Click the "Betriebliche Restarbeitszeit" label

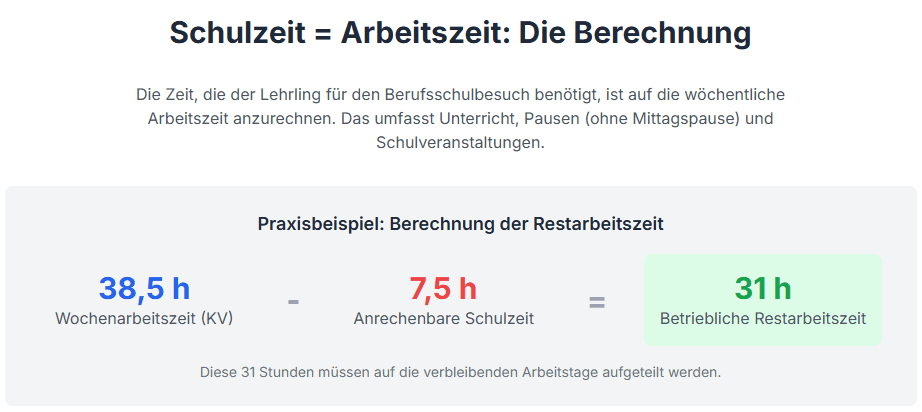[762, 319]
